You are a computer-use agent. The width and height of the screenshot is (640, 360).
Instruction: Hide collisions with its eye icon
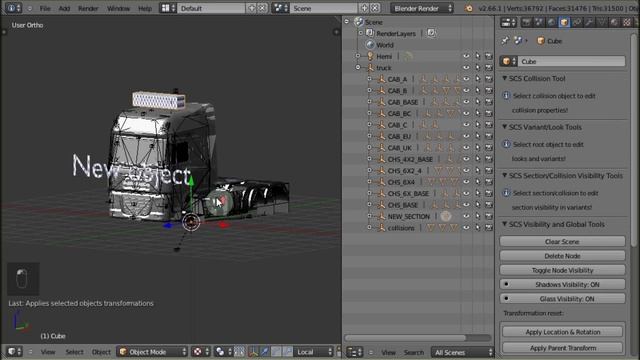[466, 228]
